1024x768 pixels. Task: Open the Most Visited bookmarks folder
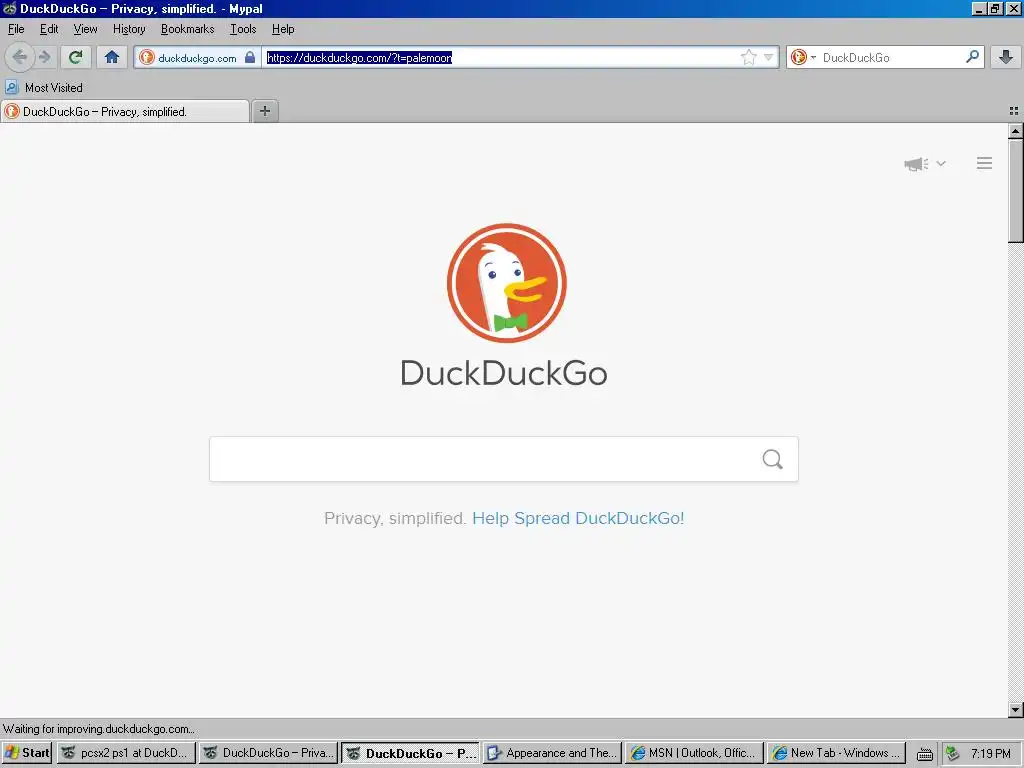[x=44, y=88]
